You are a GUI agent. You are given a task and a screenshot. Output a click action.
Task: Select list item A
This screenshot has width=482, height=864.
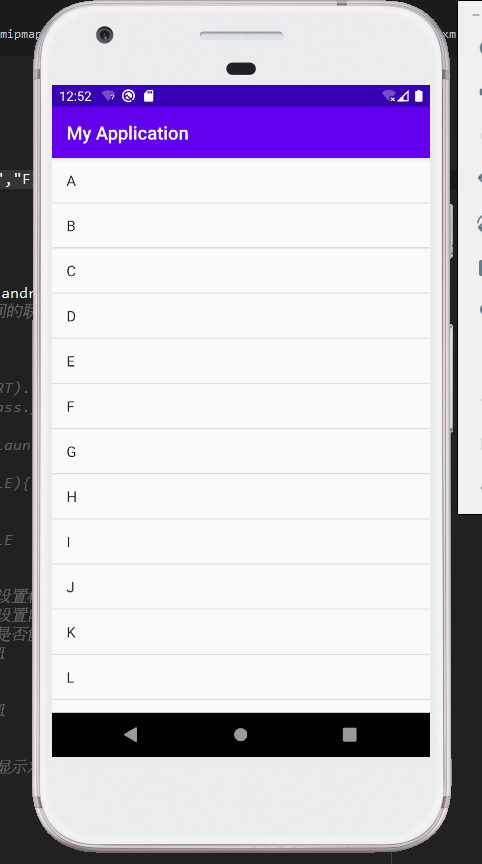[241, 181]
